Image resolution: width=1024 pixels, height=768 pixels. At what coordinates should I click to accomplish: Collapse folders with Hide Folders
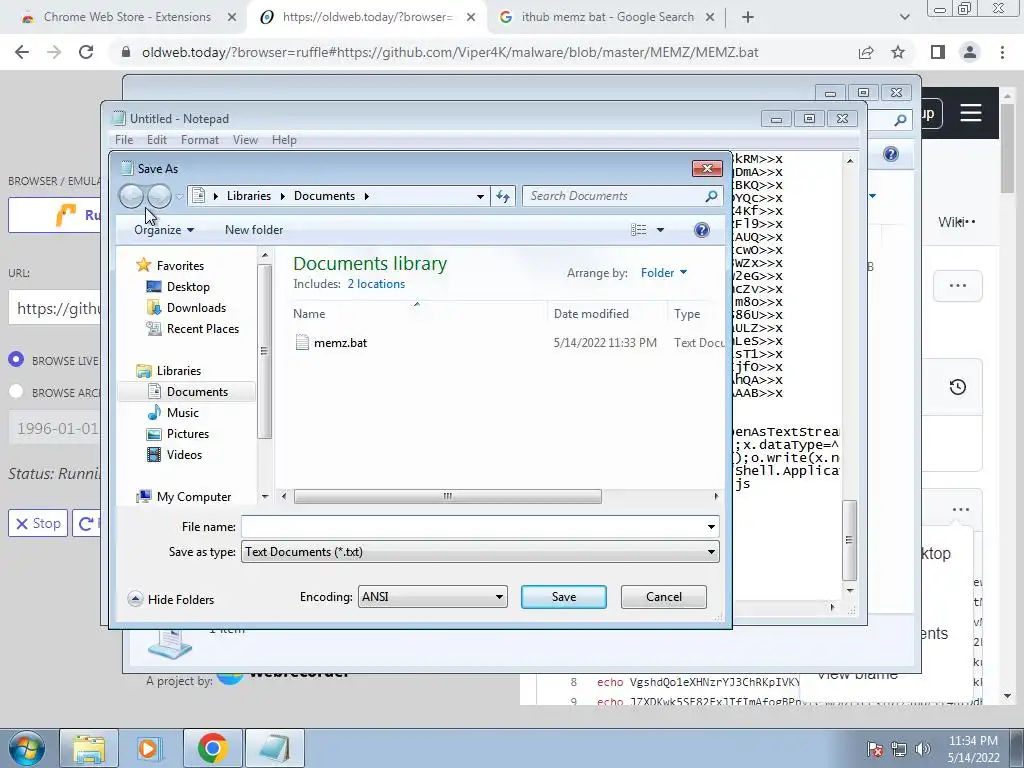(x=172, y=600)
